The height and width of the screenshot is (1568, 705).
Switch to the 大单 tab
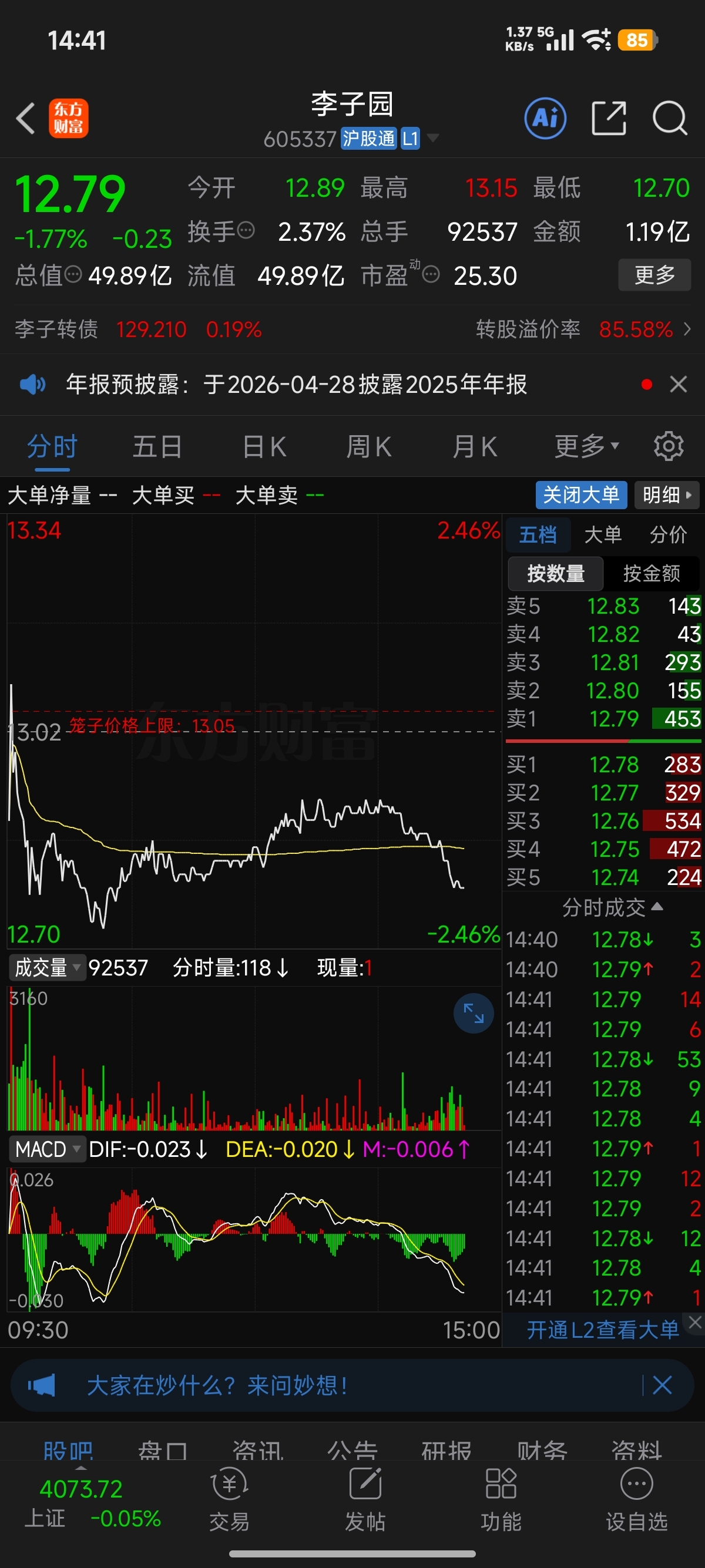click(603, 534)
